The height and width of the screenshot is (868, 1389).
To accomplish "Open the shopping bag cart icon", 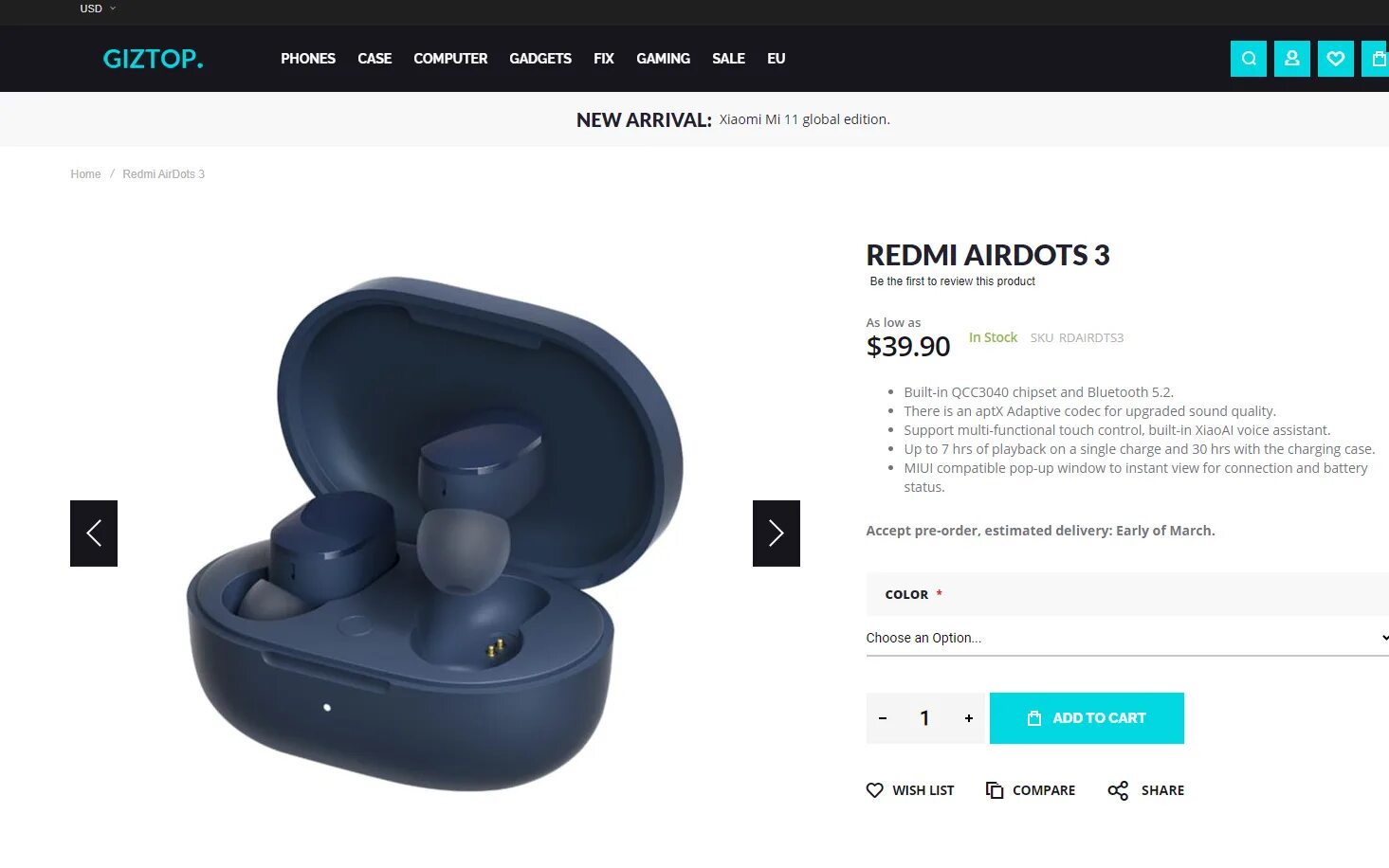I will (1377, 59).
